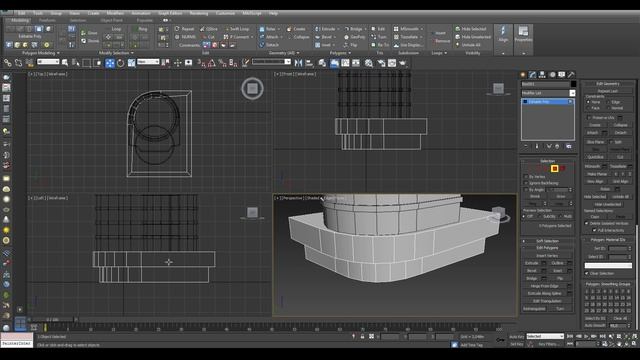Activate the Select and Rotate tool
640x360 pixels.
pos(120,63)
